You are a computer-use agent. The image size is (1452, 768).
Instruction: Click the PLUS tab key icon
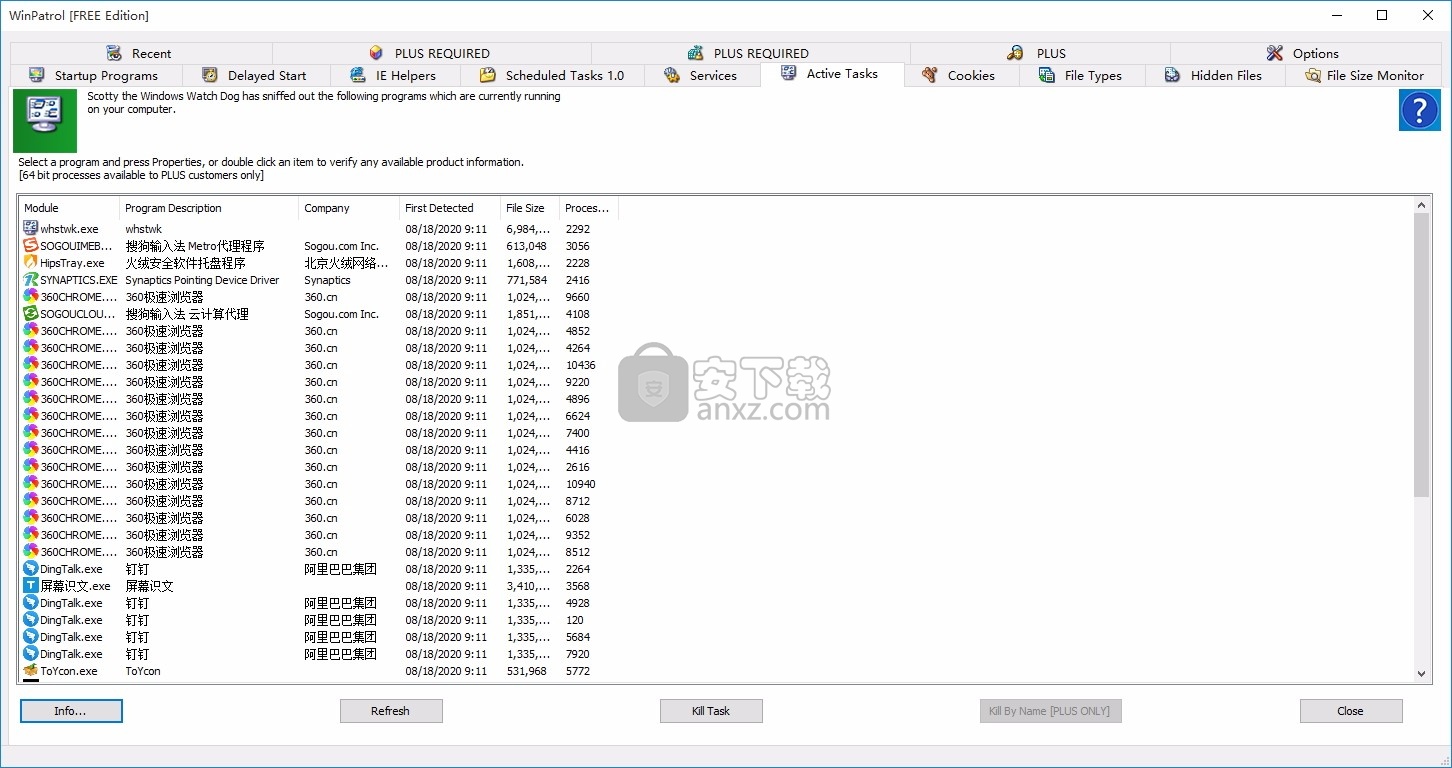[x=1015, y=53]
